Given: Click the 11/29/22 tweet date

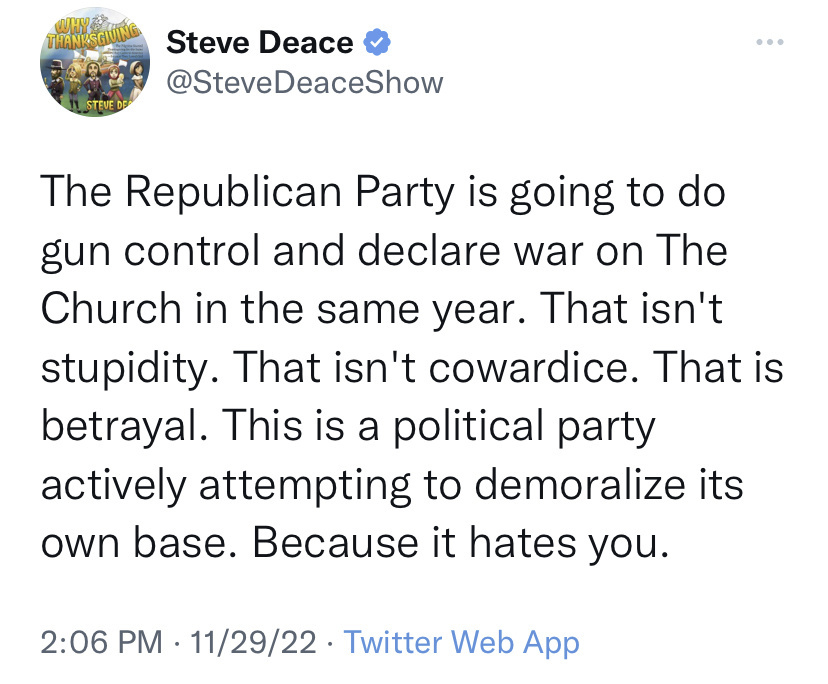Looking at the screenshot, I should click(x=254, y=642).
